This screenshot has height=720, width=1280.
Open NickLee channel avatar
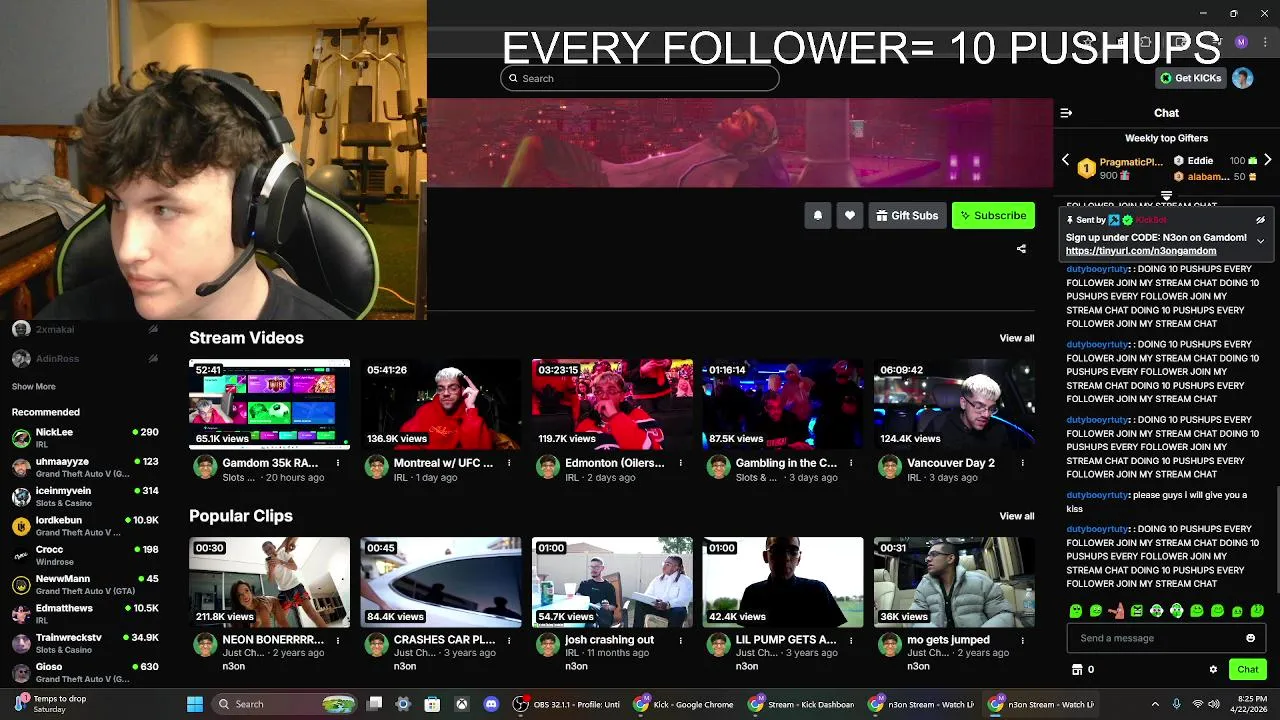pos(21,438)
